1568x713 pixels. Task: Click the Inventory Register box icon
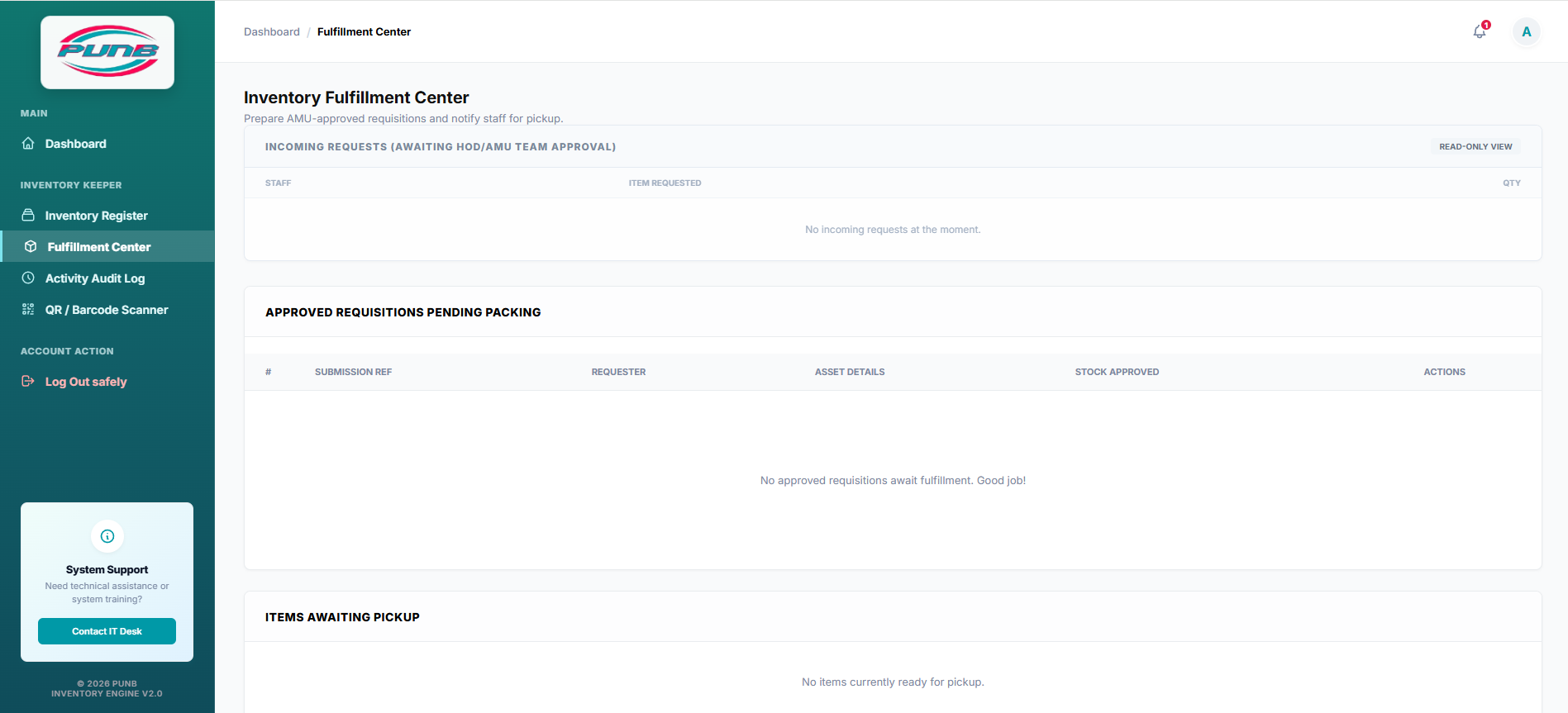click(28, 215)
